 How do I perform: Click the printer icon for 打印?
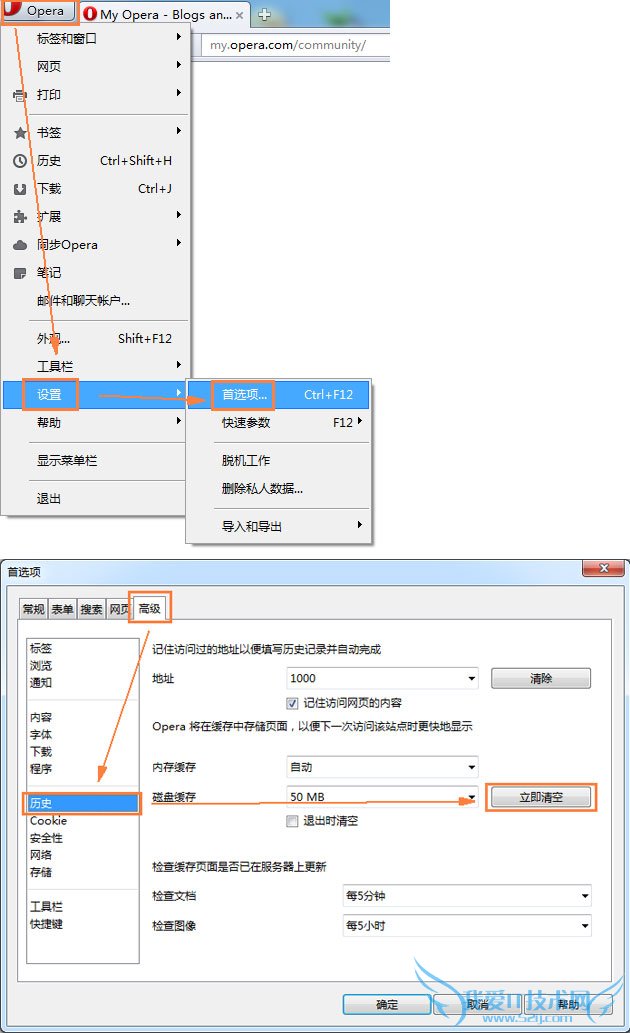[x=20, y=96]
